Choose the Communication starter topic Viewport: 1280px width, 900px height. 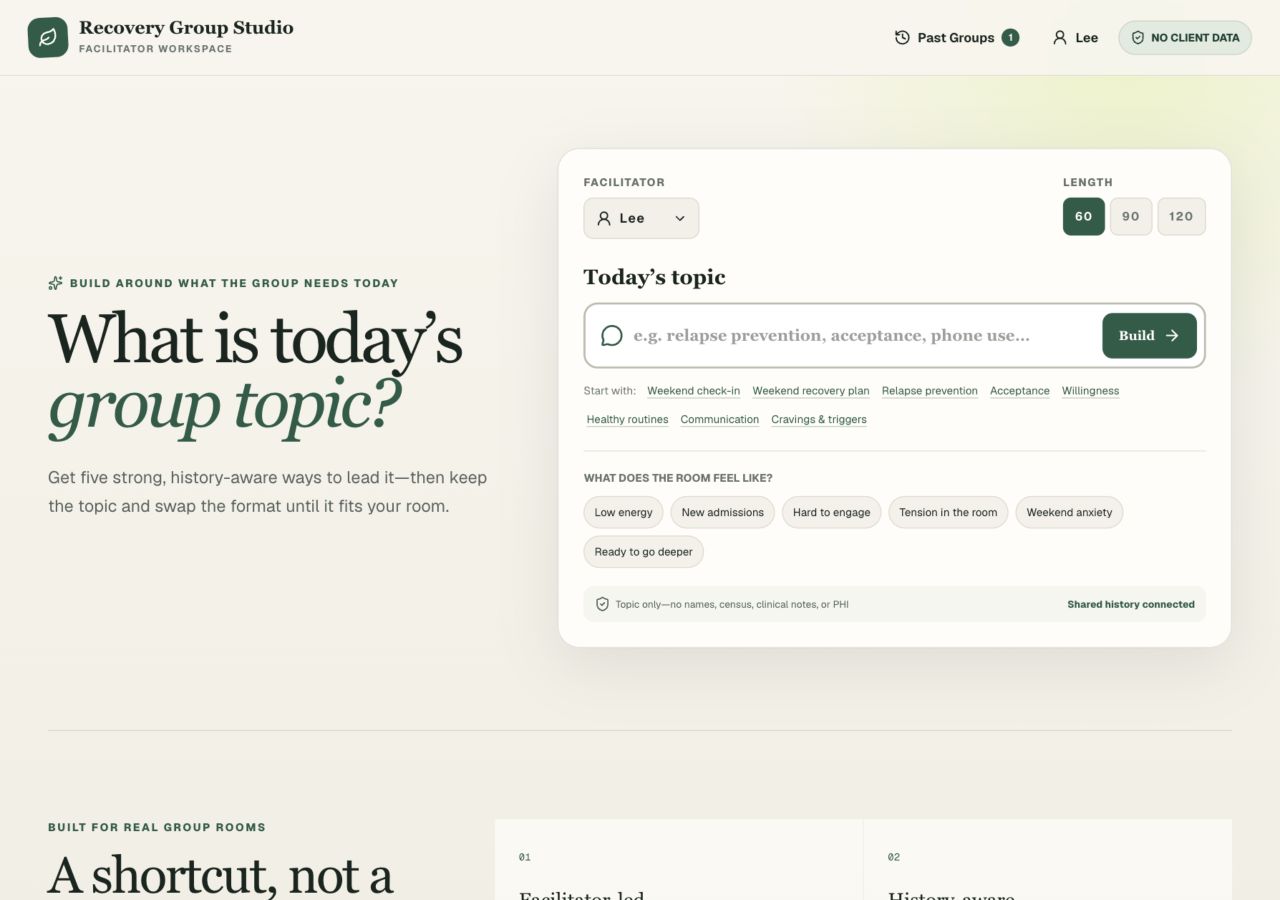[719, 420]
